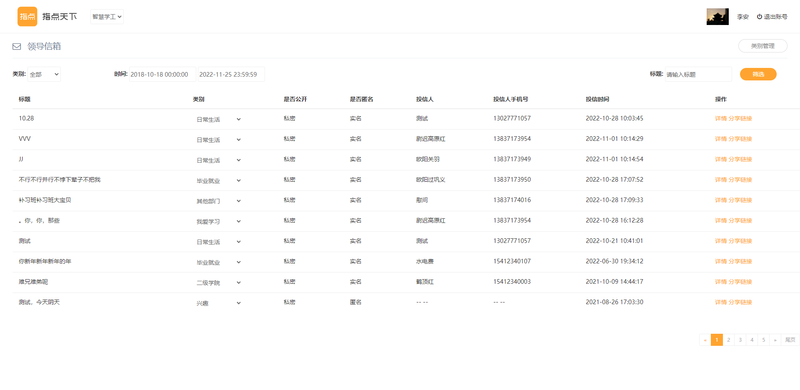Expand the 其他部门 category dropdown
The image size is (800, 390).
[x=218, y=201]
